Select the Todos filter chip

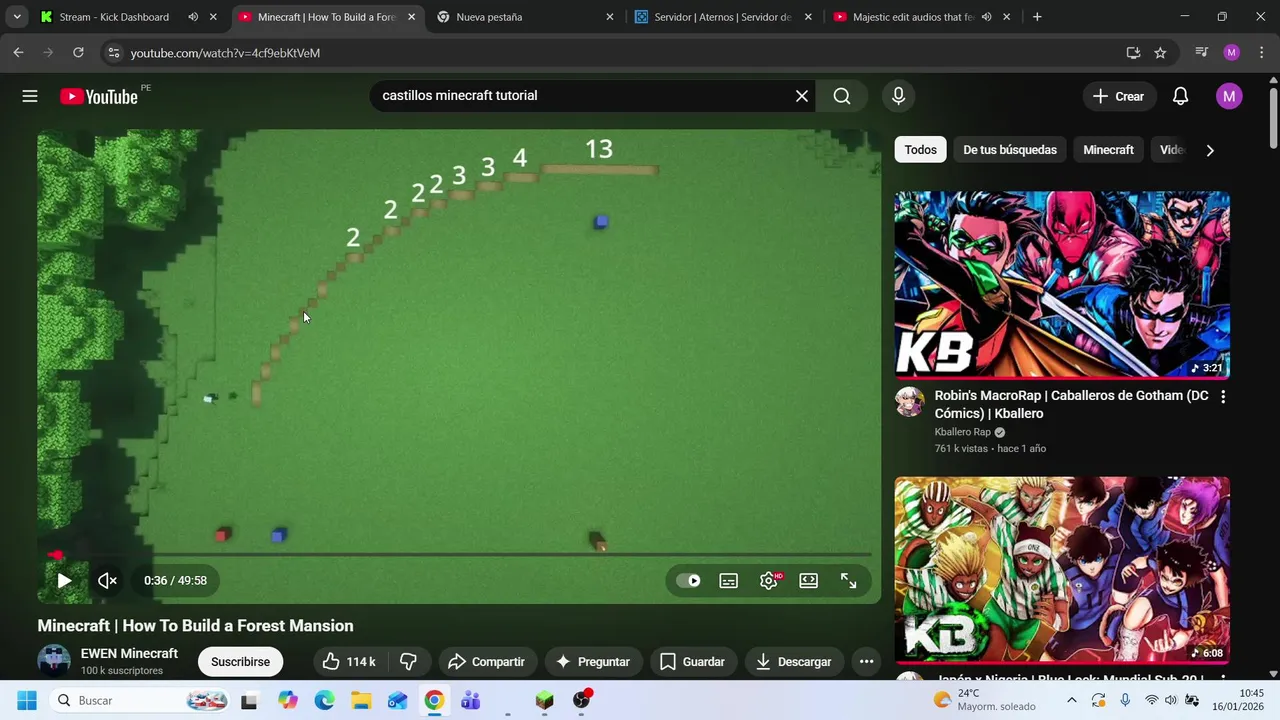coord(921,150)
